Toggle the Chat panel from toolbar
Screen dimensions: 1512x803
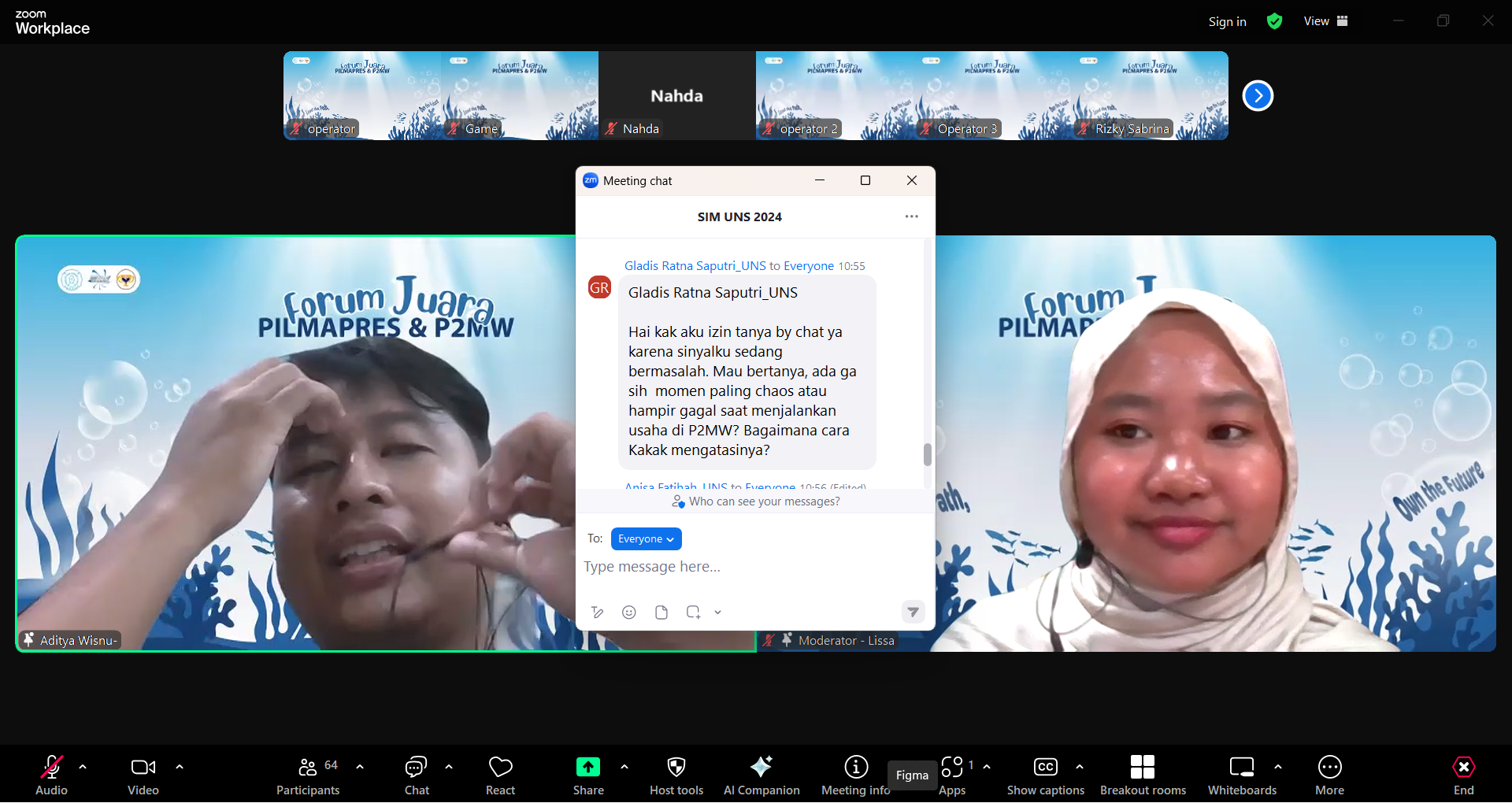pyautogui.click(x=417, y=775)
